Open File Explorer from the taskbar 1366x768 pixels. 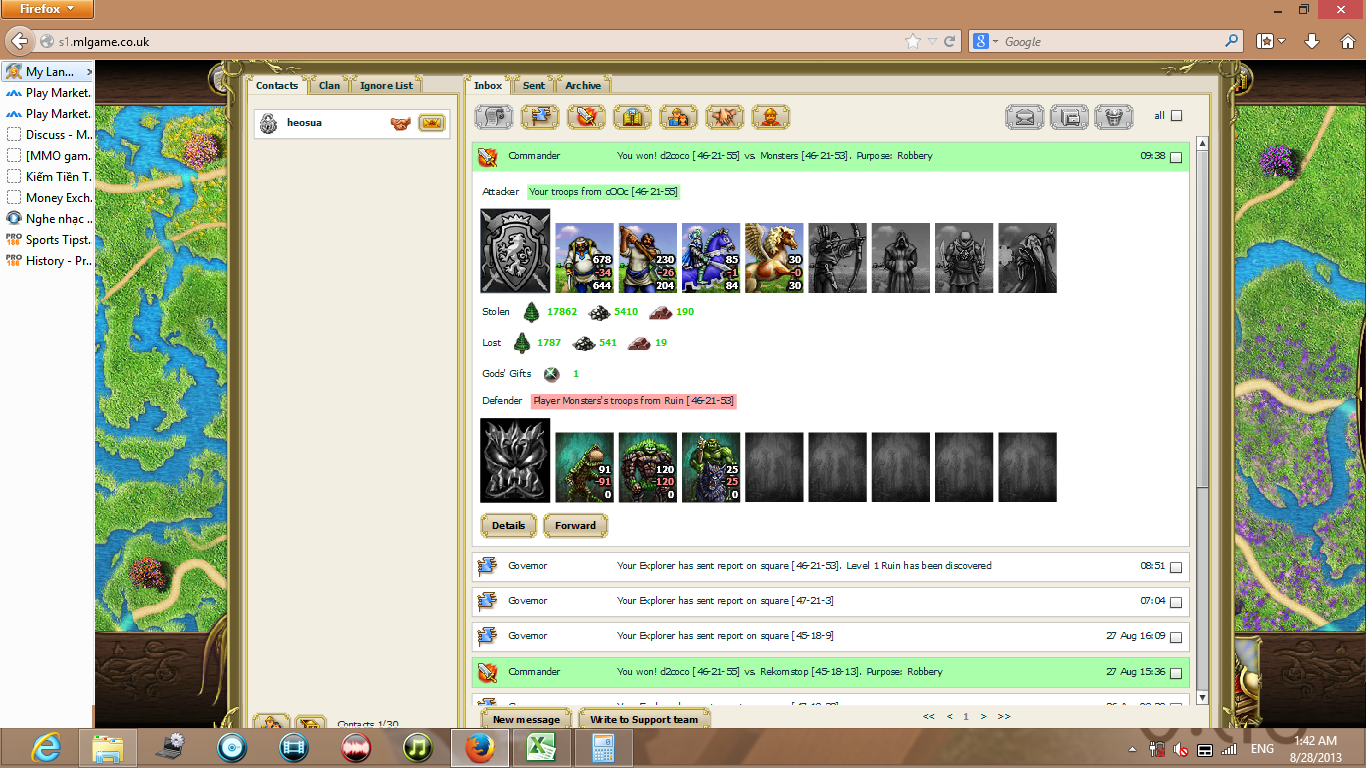click(x=107, y=748)
